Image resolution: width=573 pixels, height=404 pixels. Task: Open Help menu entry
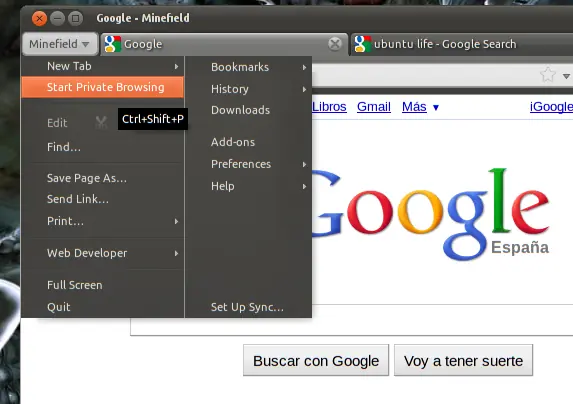(248, 186)
